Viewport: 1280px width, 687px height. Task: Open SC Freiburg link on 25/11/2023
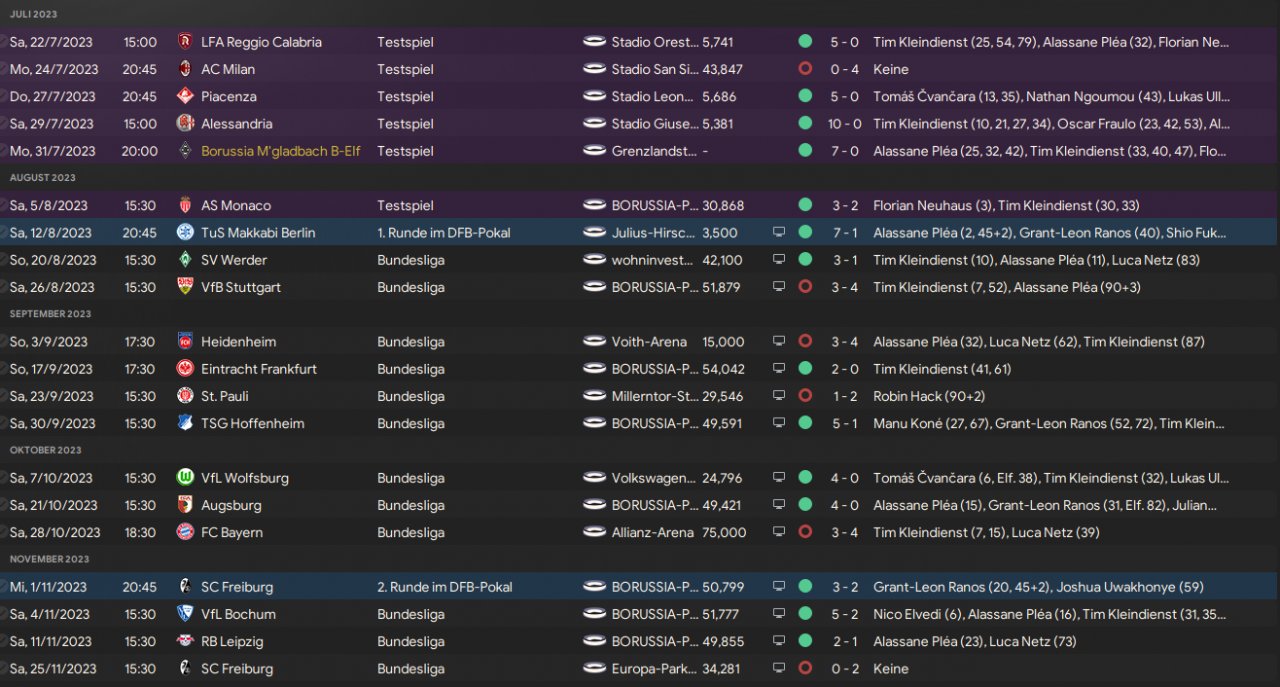(237, 668)
